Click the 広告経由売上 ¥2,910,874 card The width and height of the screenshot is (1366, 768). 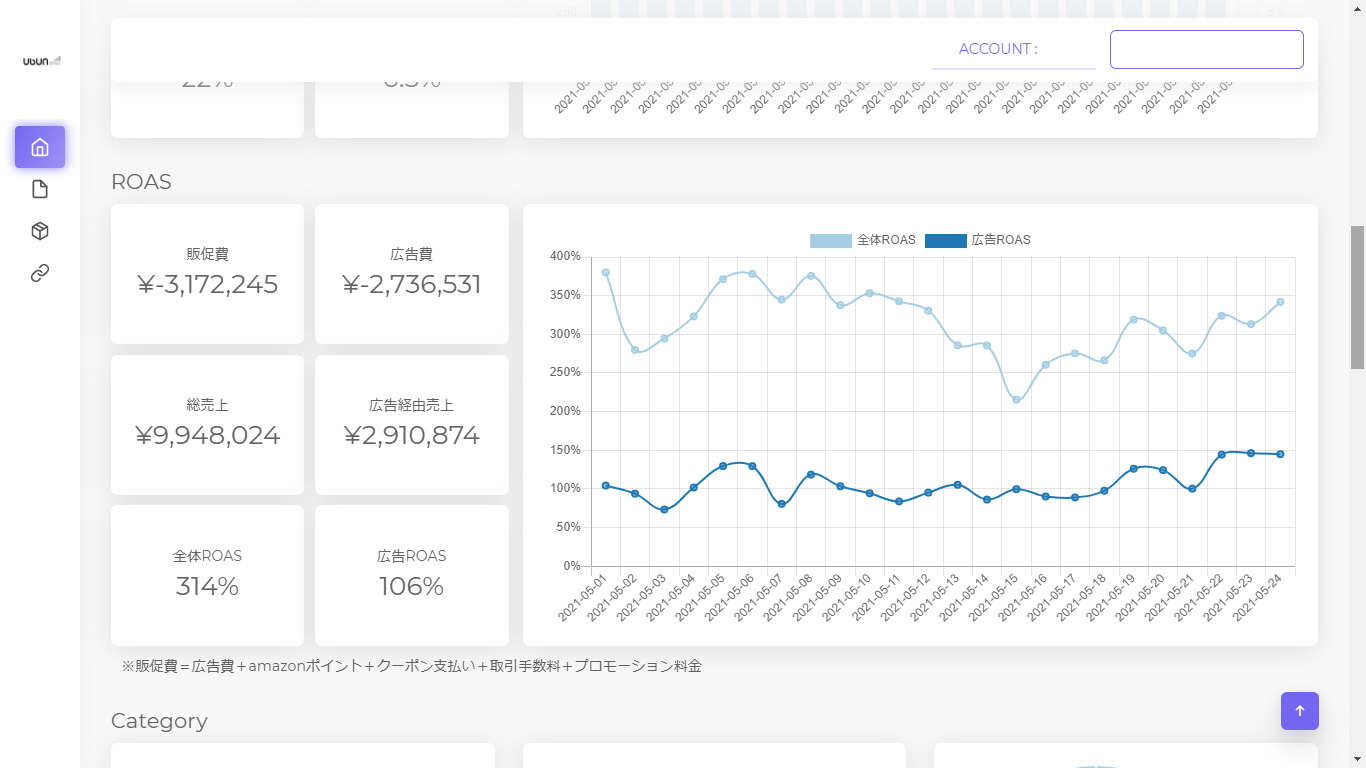point(412,425)
